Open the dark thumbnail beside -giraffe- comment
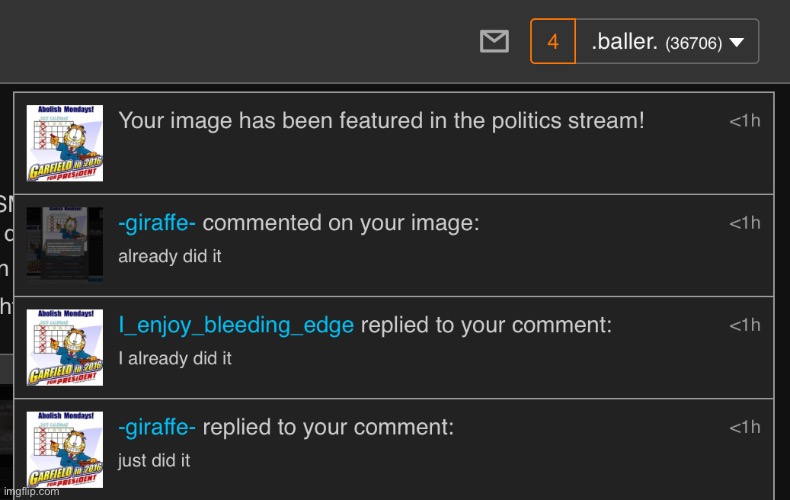790x500 pixels. click(x=64, y=245)
